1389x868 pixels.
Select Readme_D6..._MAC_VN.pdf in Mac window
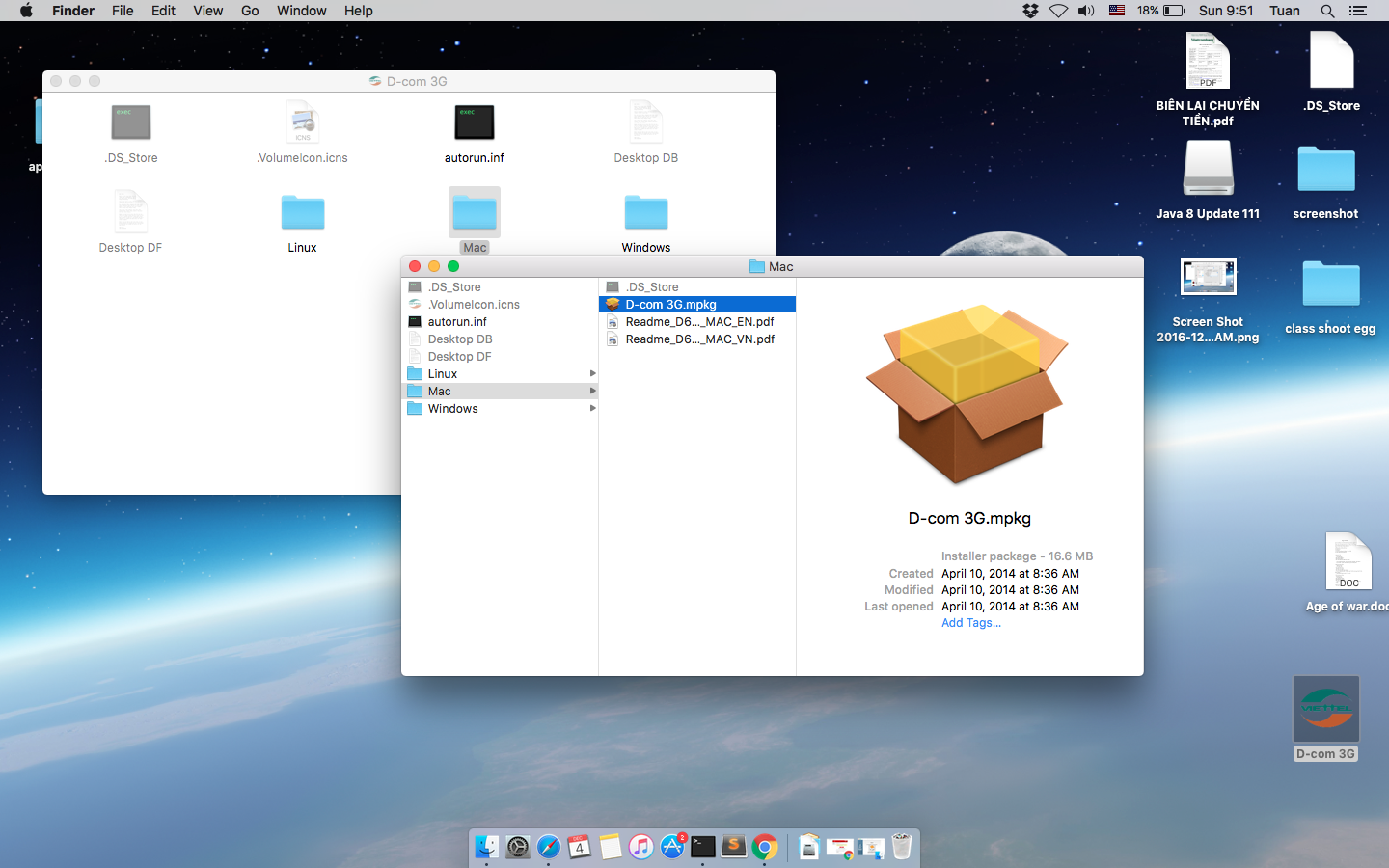(696, 339)
